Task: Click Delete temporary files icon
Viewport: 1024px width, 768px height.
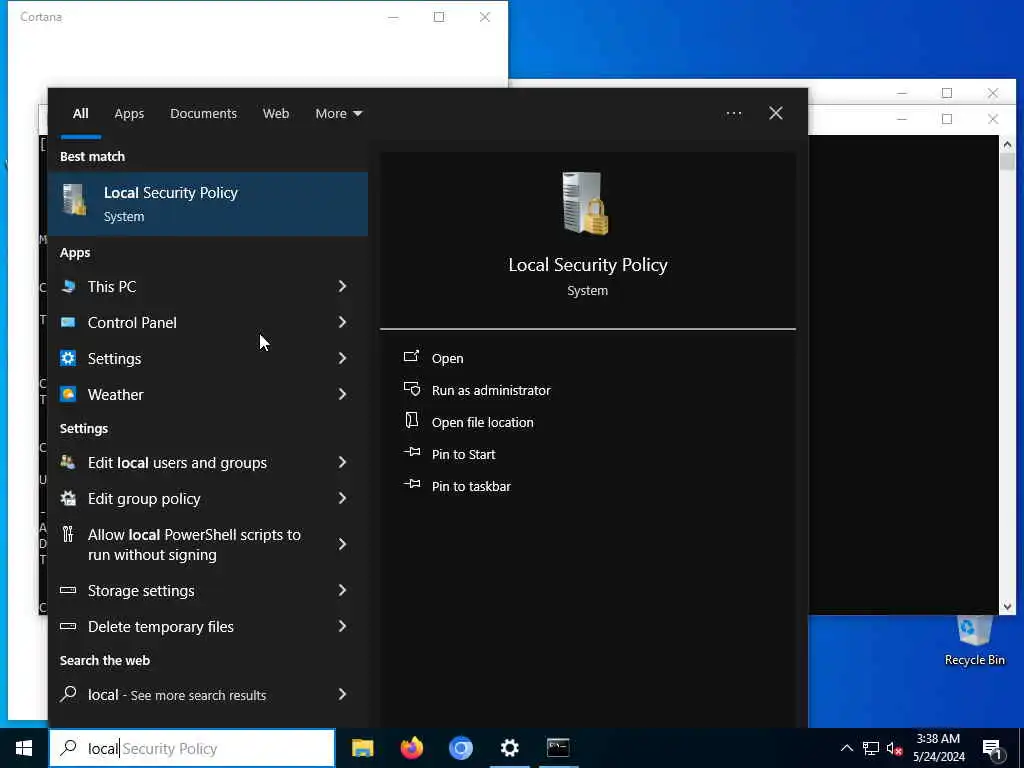Action: click(68, 626)
